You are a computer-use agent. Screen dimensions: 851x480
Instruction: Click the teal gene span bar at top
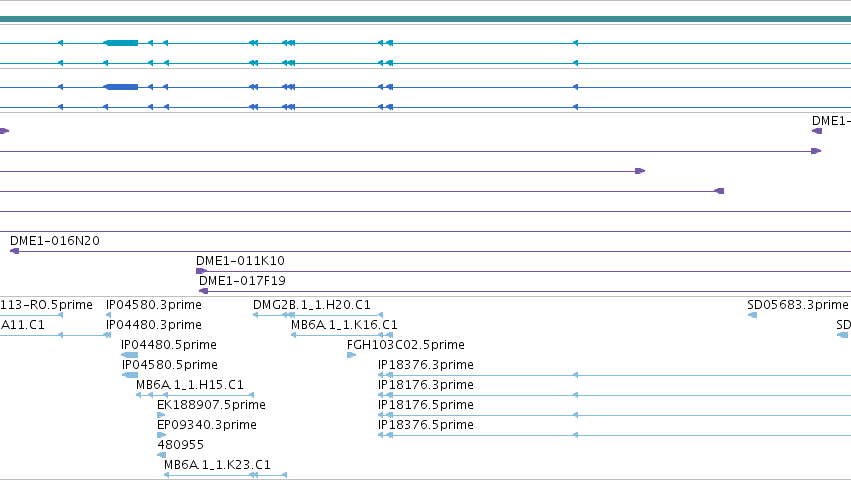(x=426, y=20)
